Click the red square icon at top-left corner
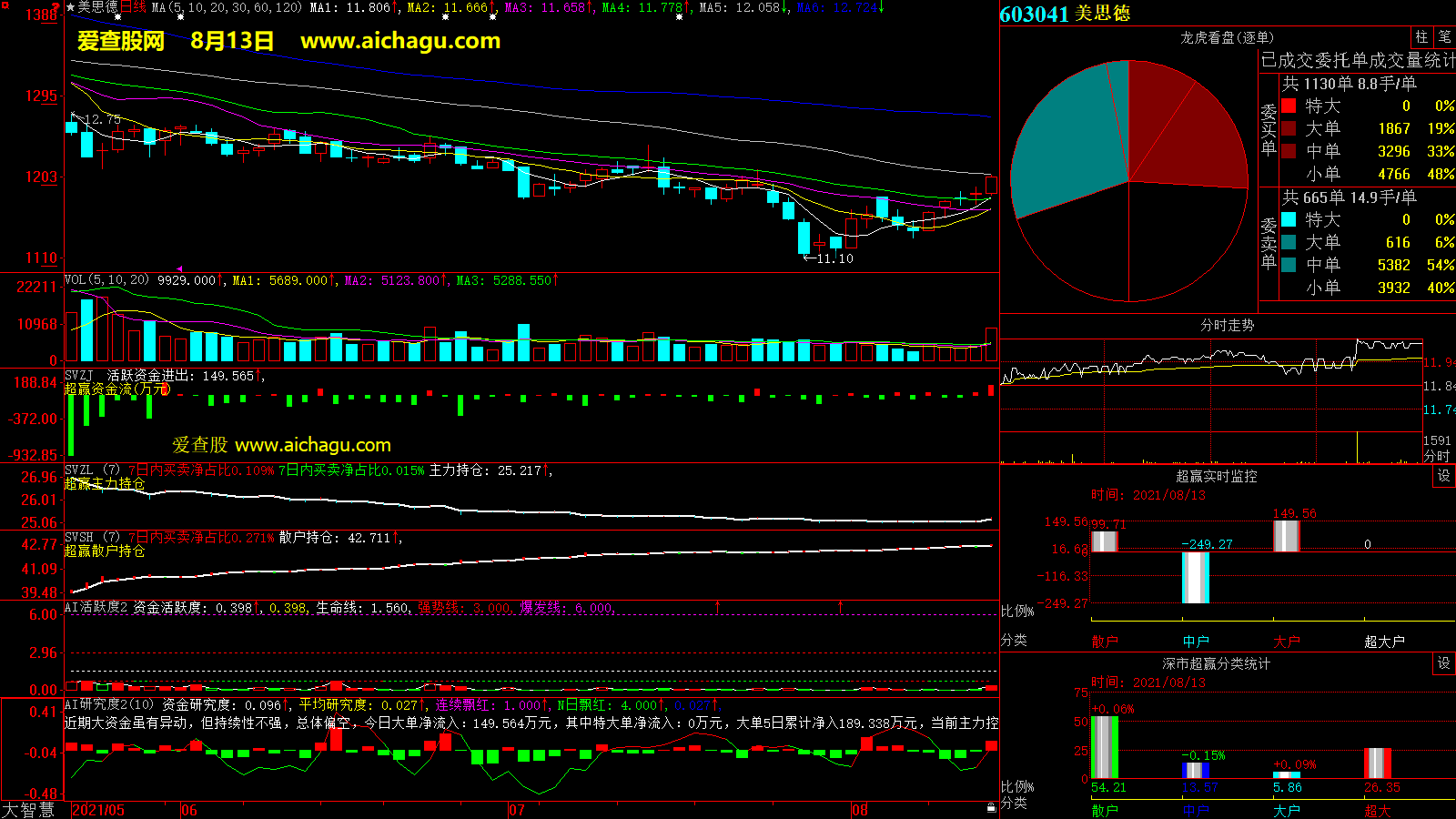The width and height of the screenshot is (1456, 819). 5,6
